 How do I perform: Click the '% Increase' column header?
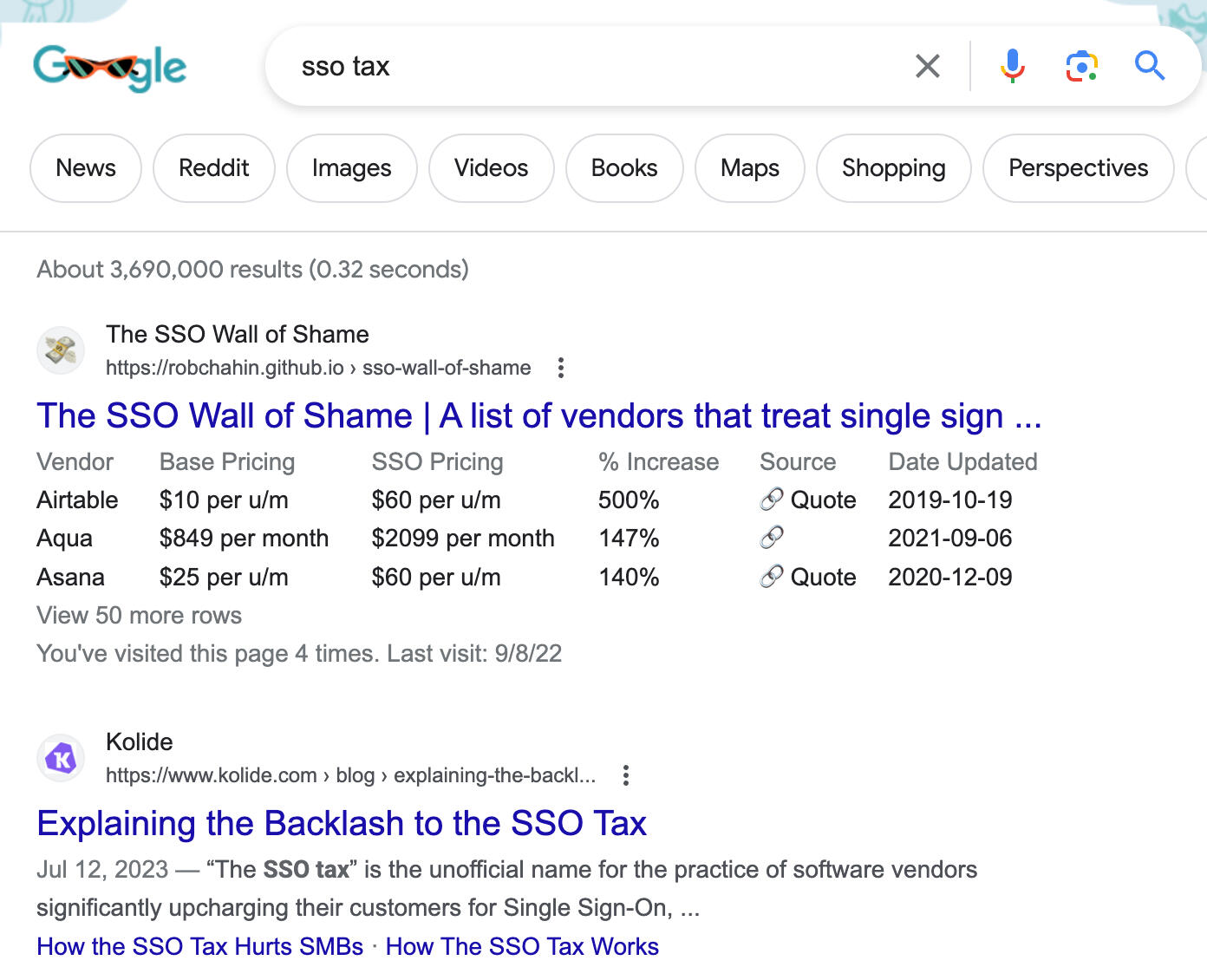click(x=659, y=461)
